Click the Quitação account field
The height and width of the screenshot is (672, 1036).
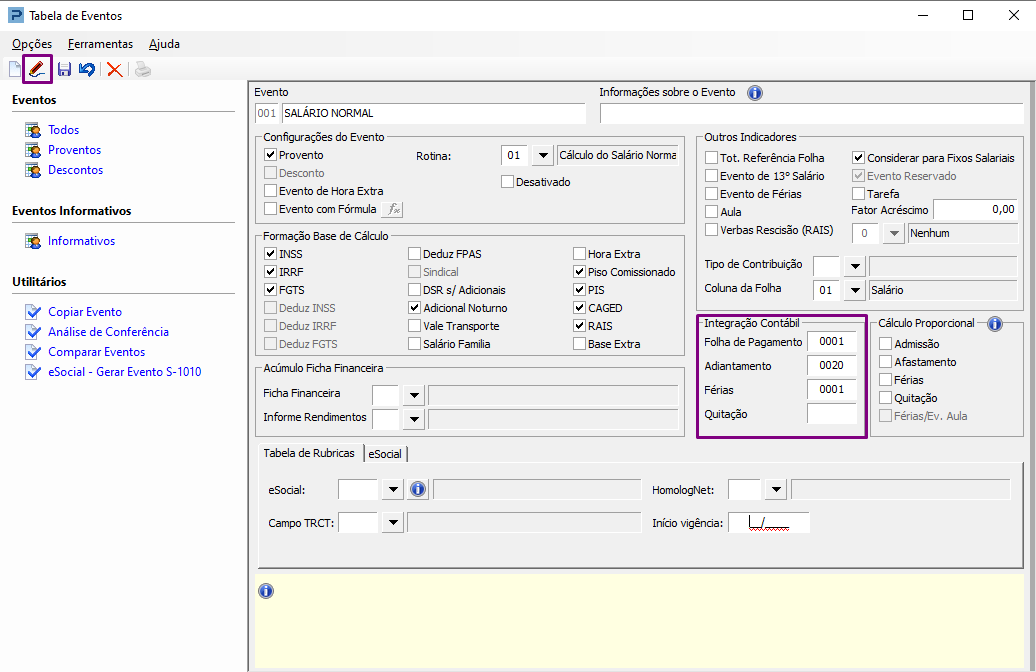832,414
